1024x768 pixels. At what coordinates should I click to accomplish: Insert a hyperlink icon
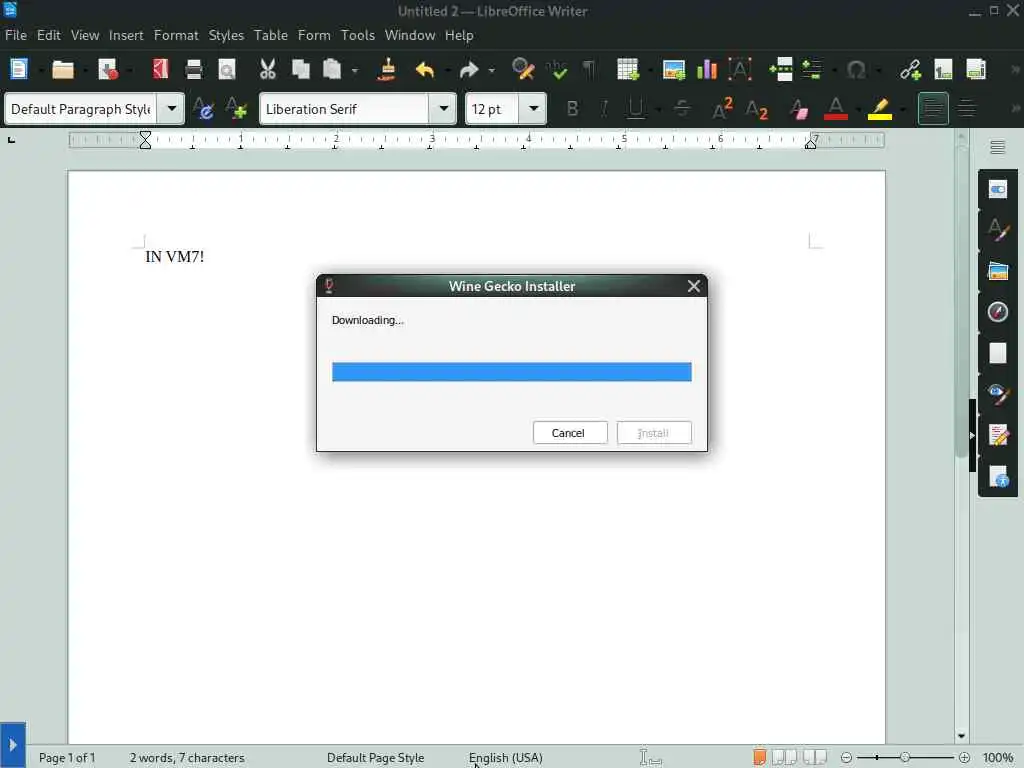click(910, 69)
